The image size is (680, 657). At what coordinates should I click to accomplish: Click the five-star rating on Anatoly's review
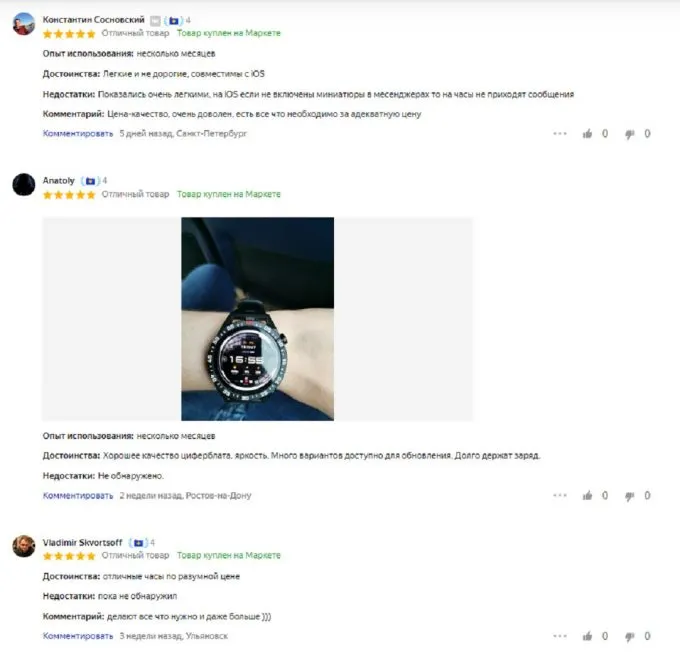click(x=69, y=195)
